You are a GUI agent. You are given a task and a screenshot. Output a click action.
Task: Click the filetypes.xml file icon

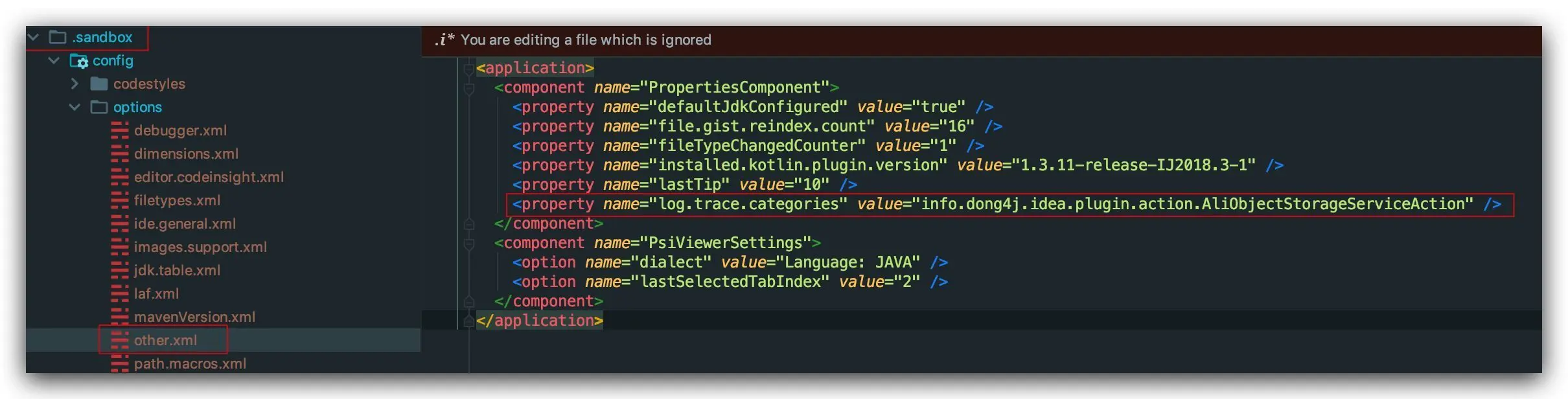pos(119,201)
